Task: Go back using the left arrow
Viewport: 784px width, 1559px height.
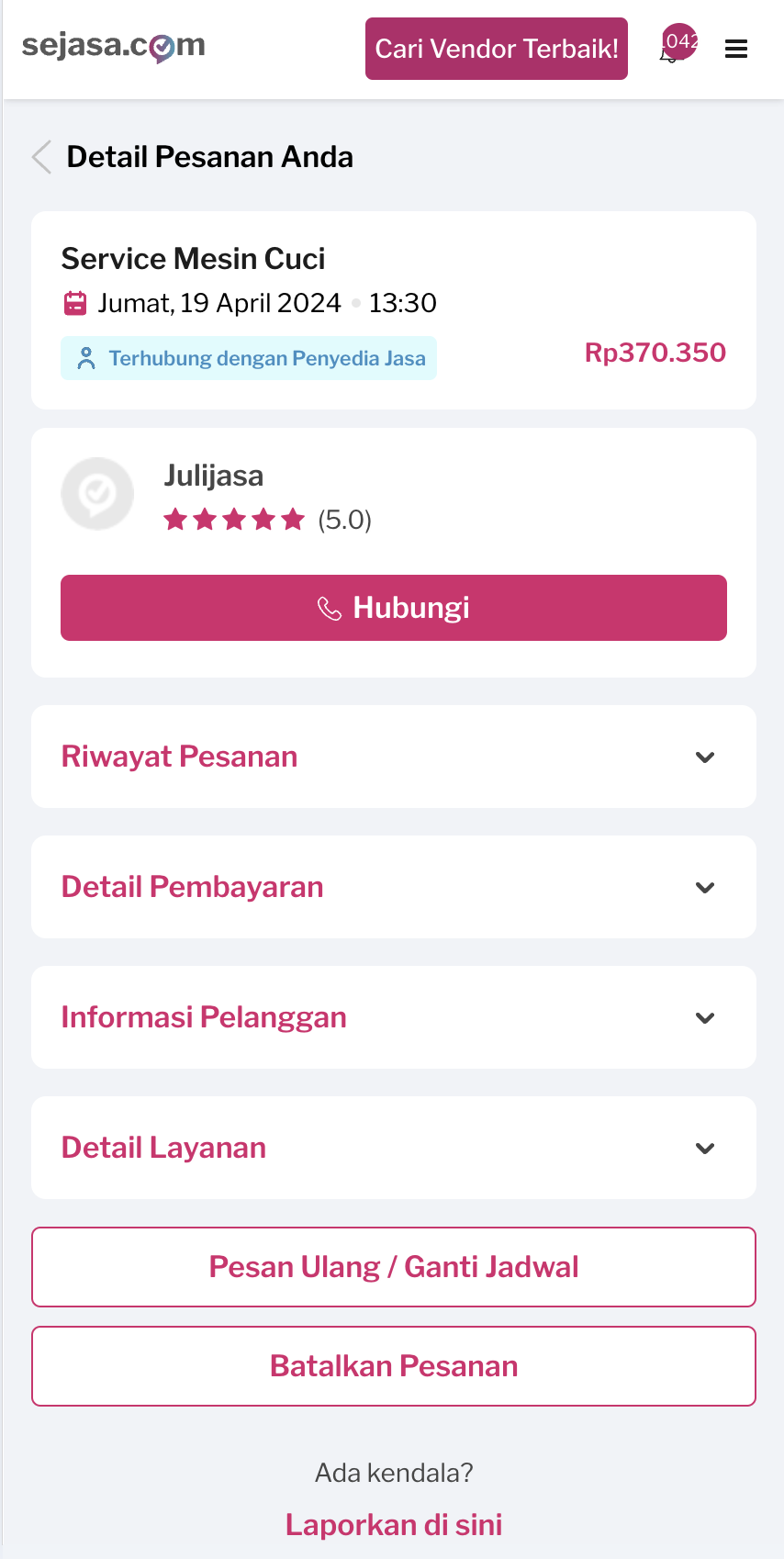Action: (x=41, y=157)
